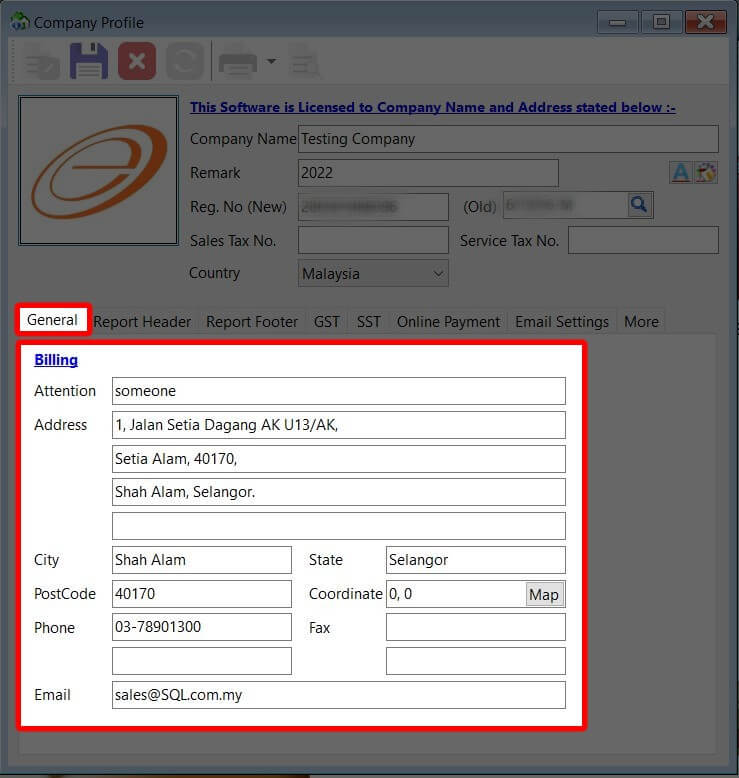Select the General tab
This screenshot has height=778, width=739.
tap(53, 320)
